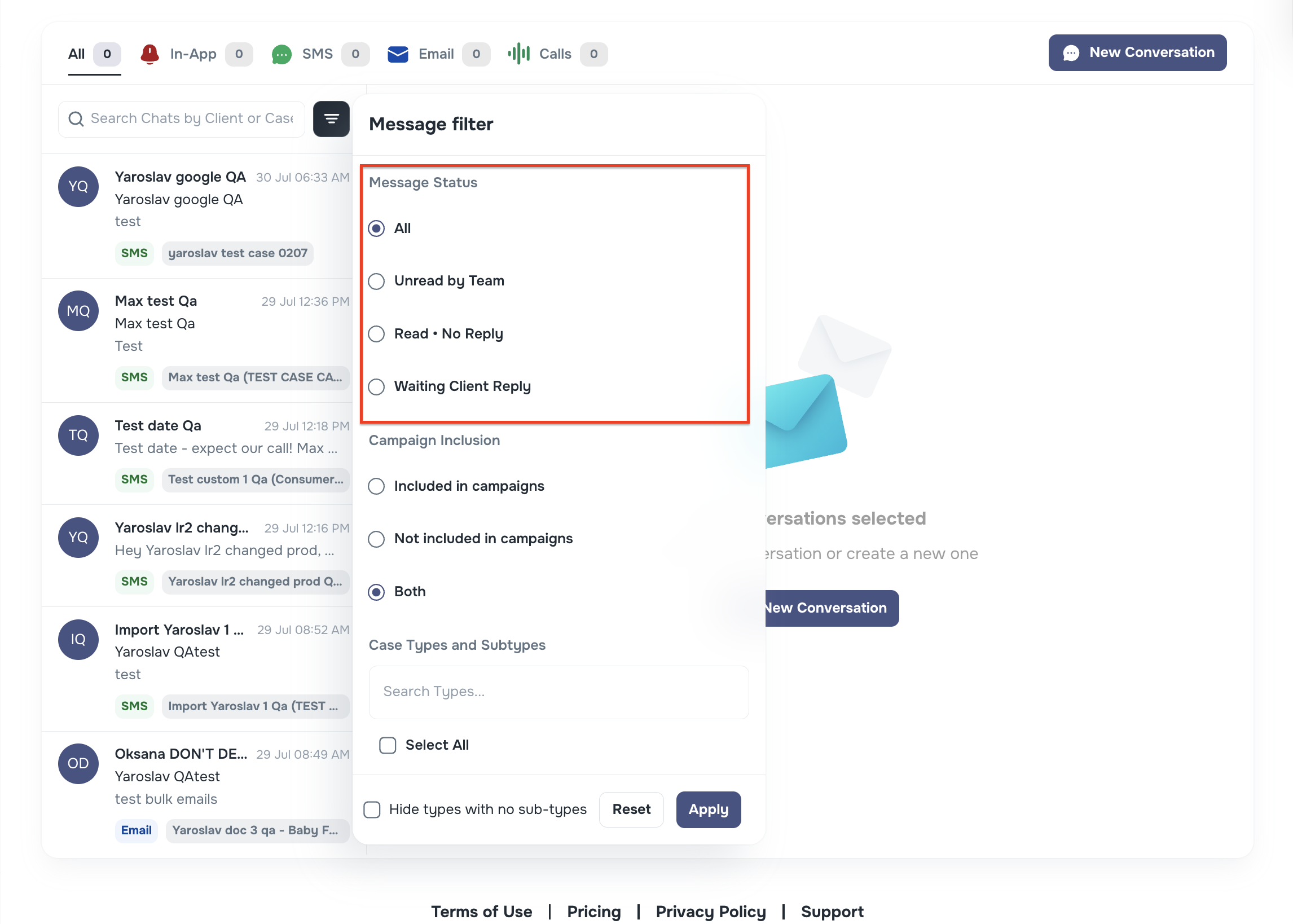The height and width of the screenshot is (924, 1293).
Task: Click the YQ avatar for Yaroslav google QA
Action: 78,187
